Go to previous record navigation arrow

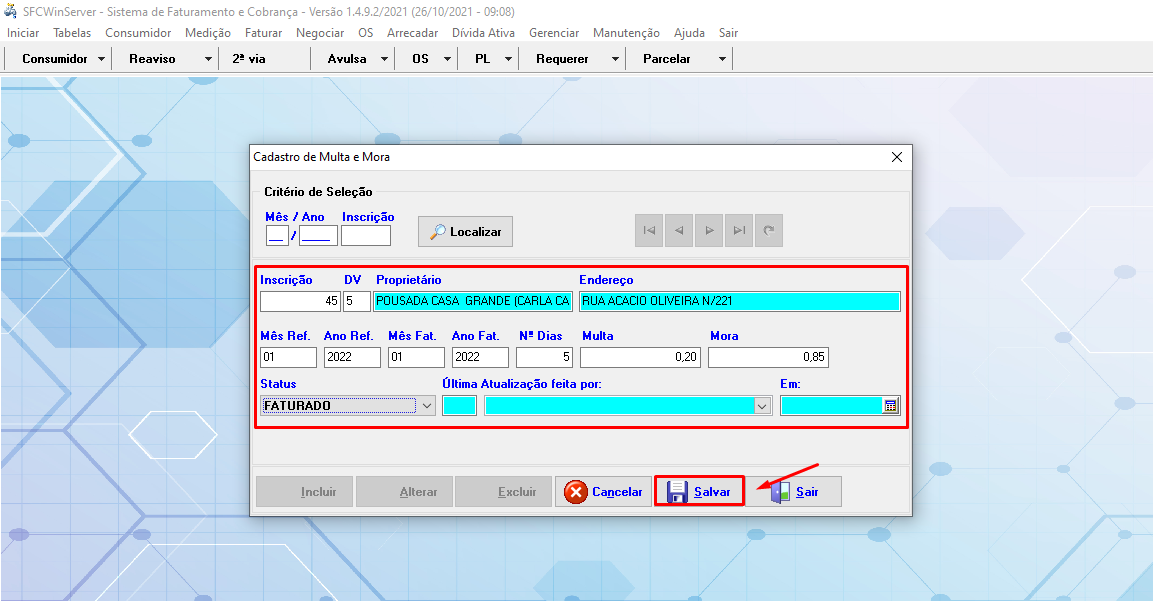679,231
